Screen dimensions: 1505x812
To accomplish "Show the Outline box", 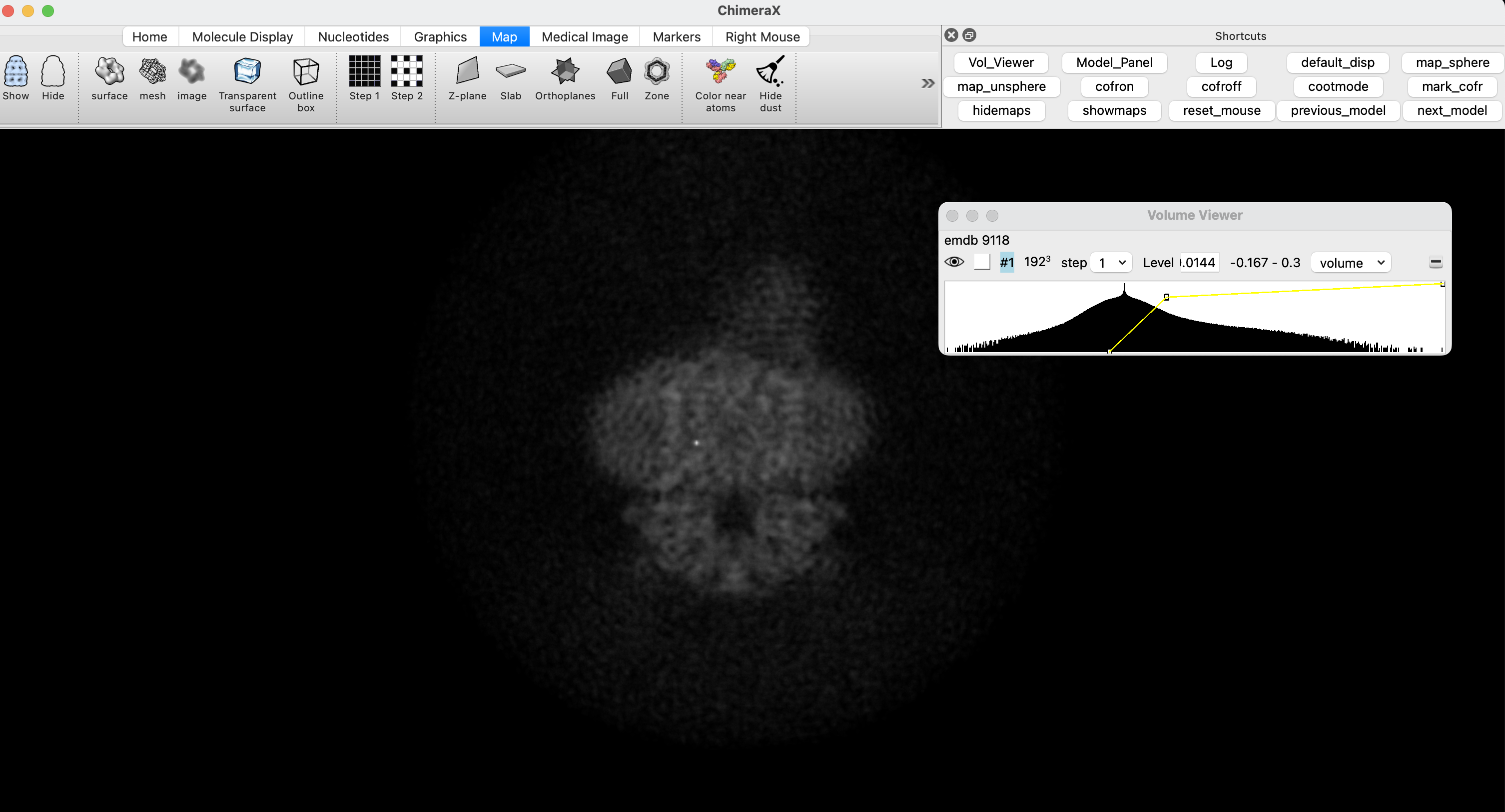I will click(306, 72).
